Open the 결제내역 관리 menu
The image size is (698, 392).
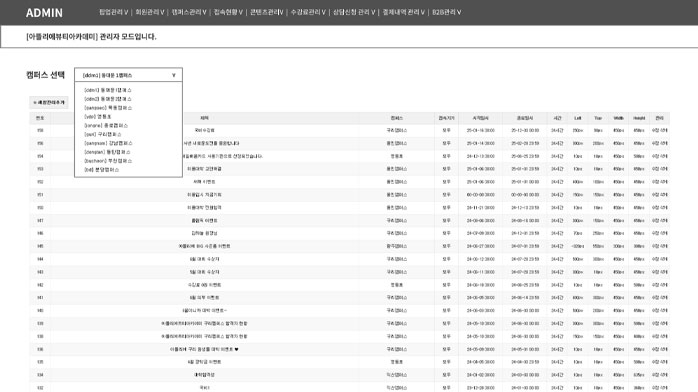click(x=404, y=12)
